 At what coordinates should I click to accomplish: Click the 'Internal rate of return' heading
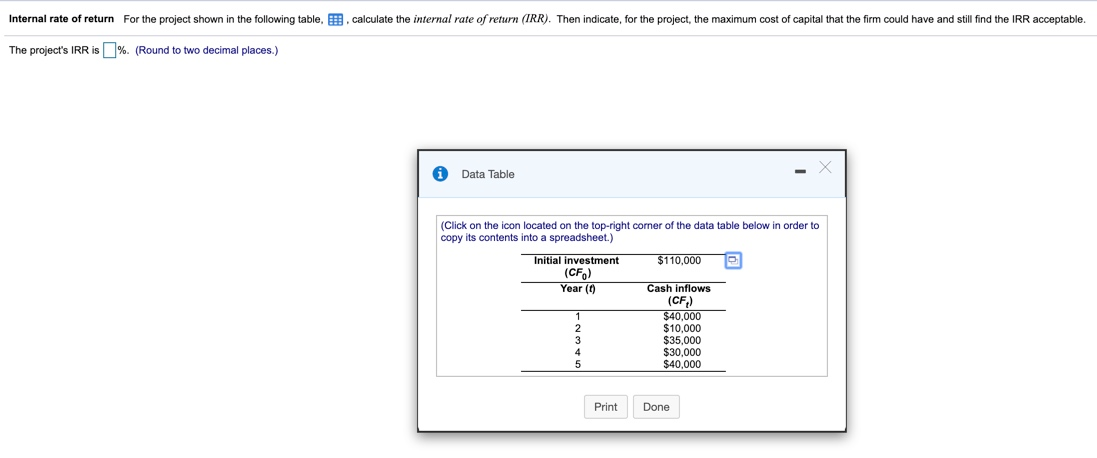click(x=62, y=19)
